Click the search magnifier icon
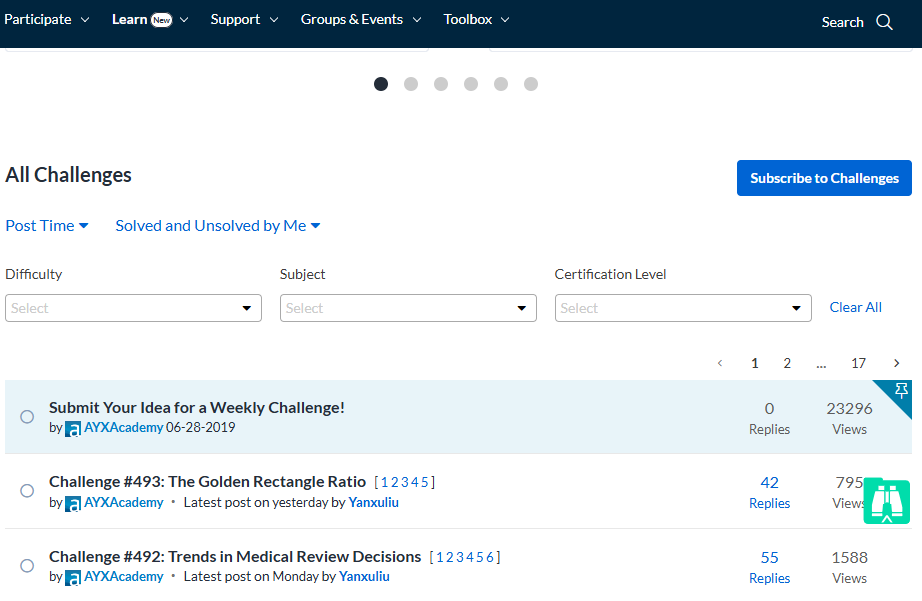The image size is (922, 601). click(884, 22)
